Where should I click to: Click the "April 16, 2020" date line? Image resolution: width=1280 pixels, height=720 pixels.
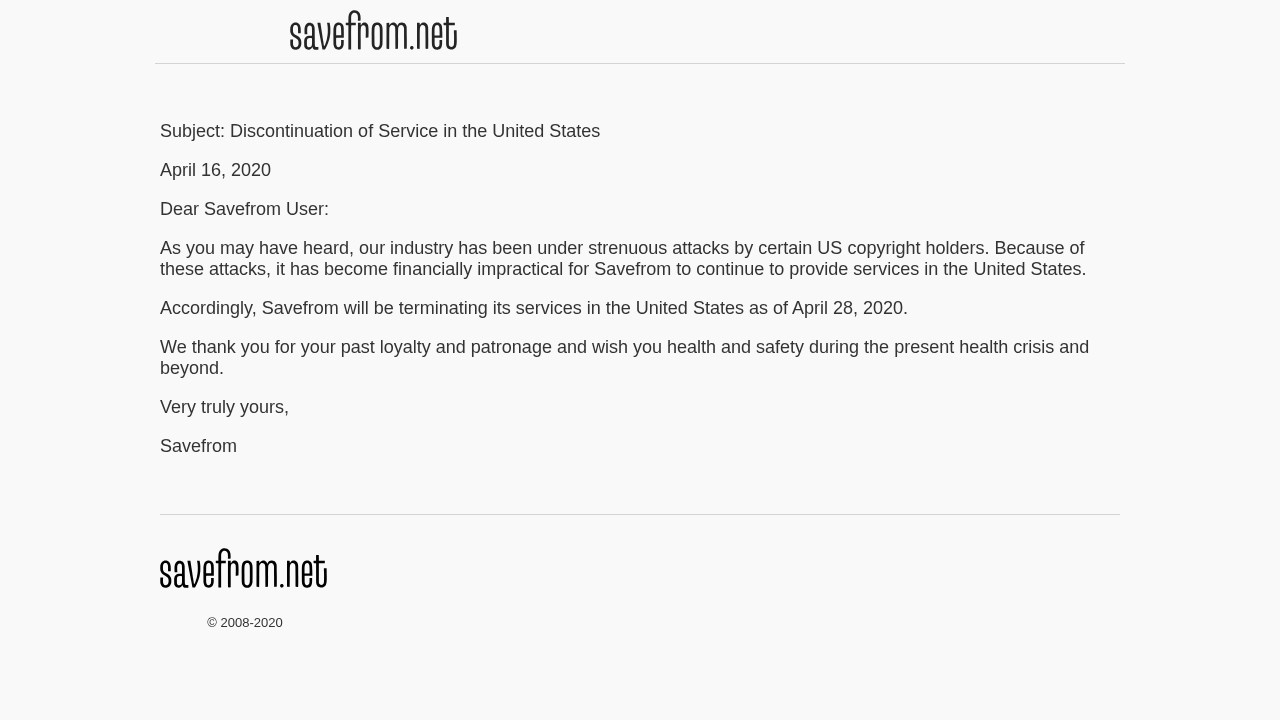coord(215,170)
